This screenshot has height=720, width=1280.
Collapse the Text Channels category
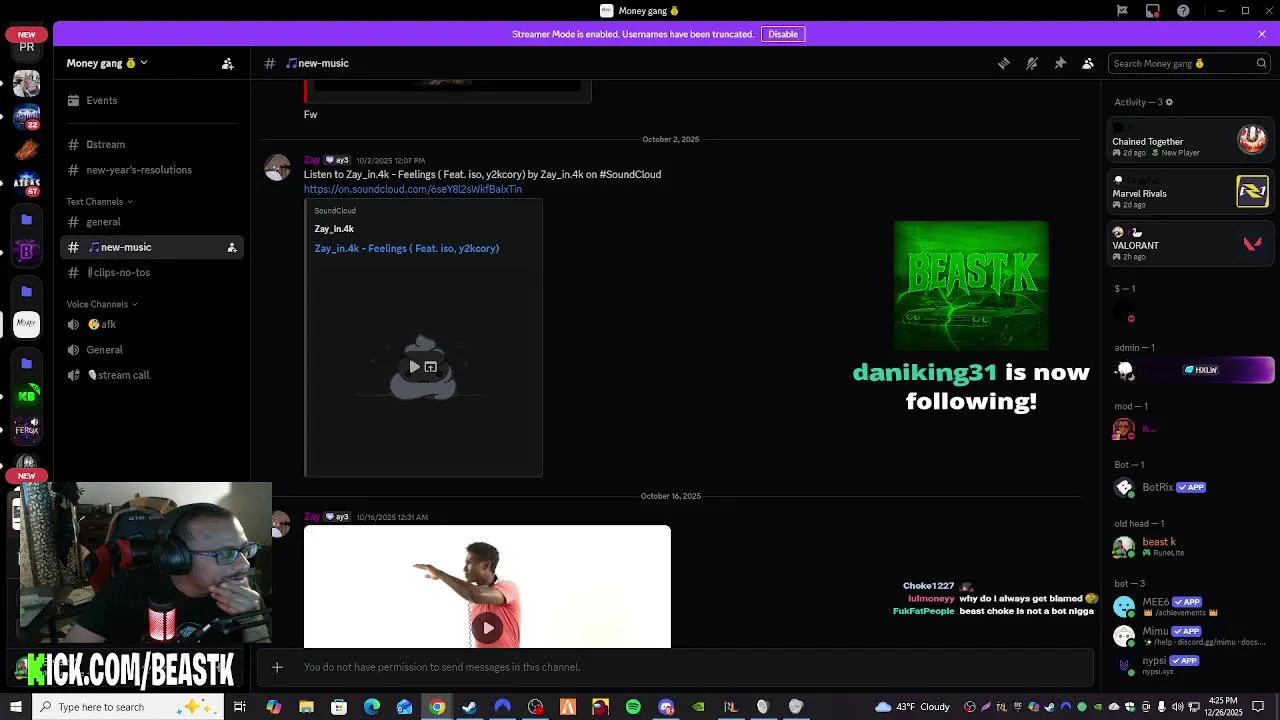(x=99, y=202)
